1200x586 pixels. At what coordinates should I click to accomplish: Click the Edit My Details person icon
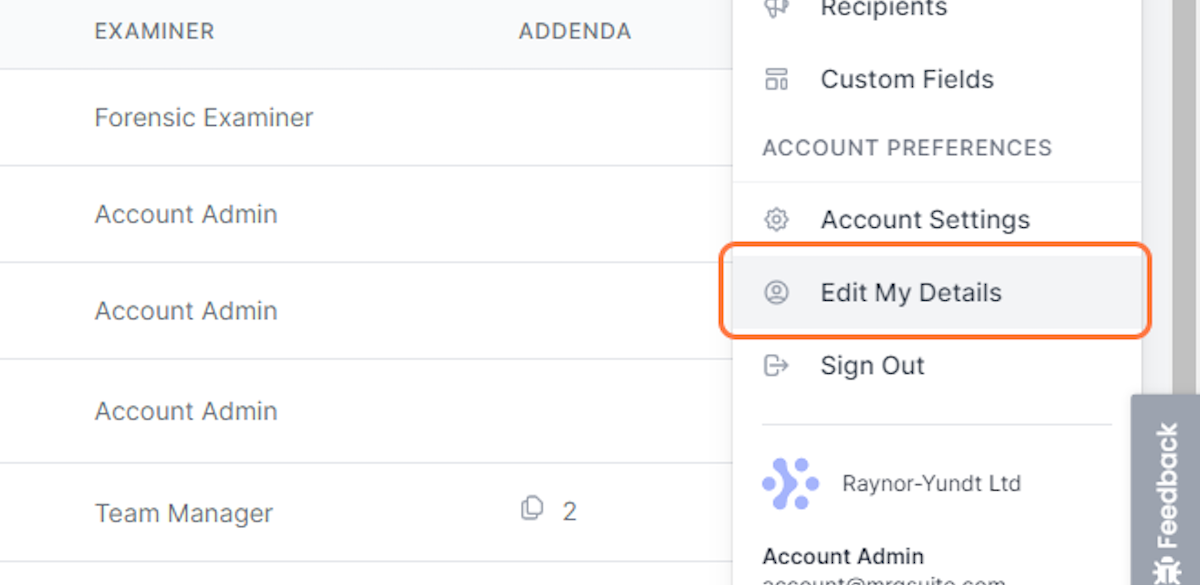point(776,292)
